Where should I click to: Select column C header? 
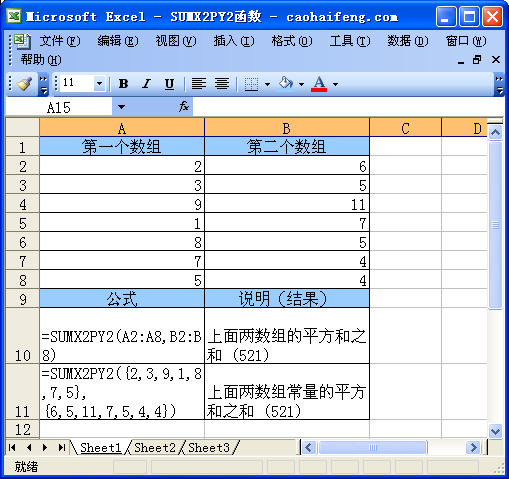pos(405,128)
